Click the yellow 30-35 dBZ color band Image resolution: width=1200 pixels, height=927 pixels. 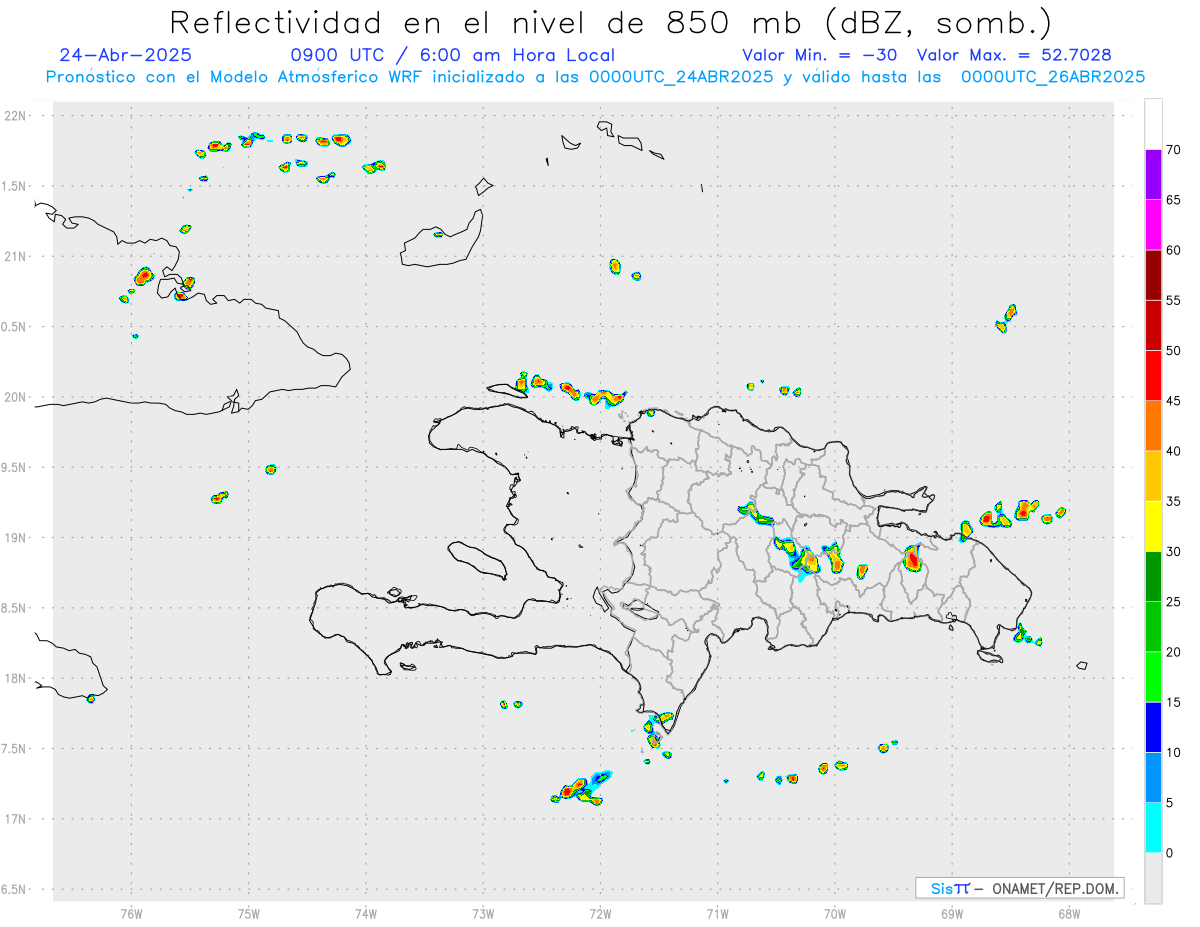(x=1153, y=526)
